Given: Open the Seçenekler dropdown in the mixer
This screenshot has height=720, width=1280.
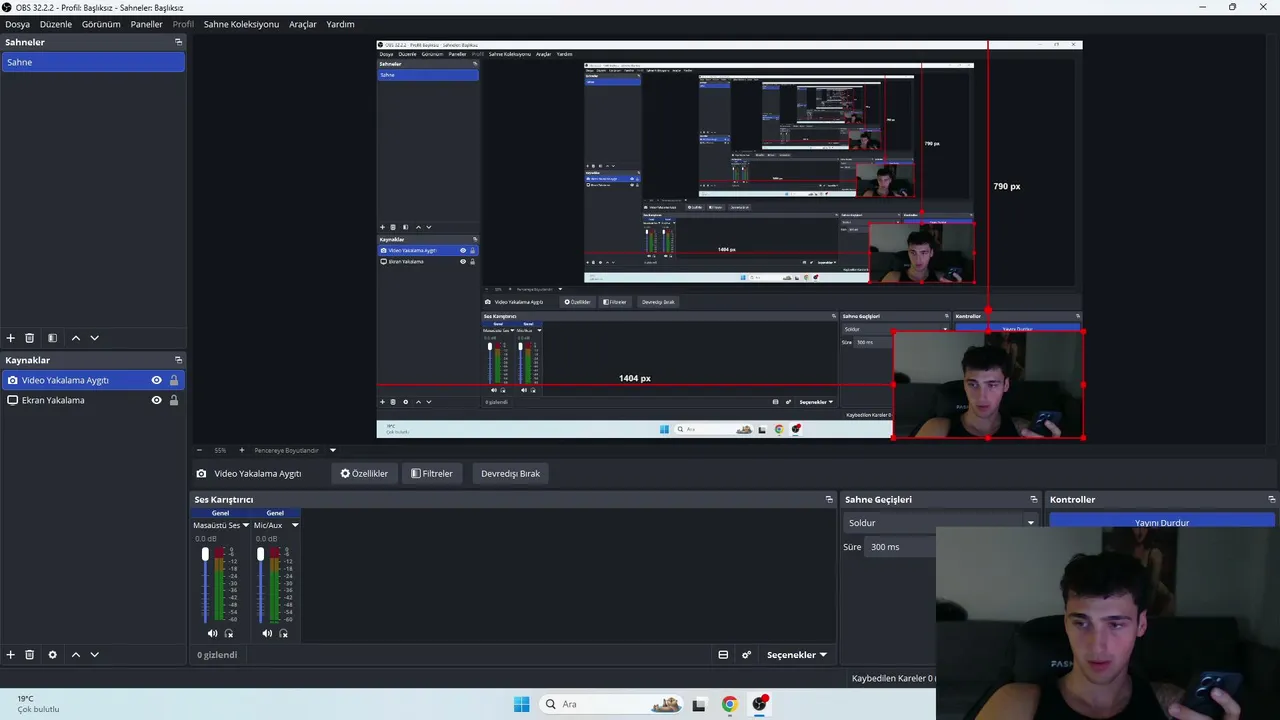Looking at the screenshot, I should point(796,655).
